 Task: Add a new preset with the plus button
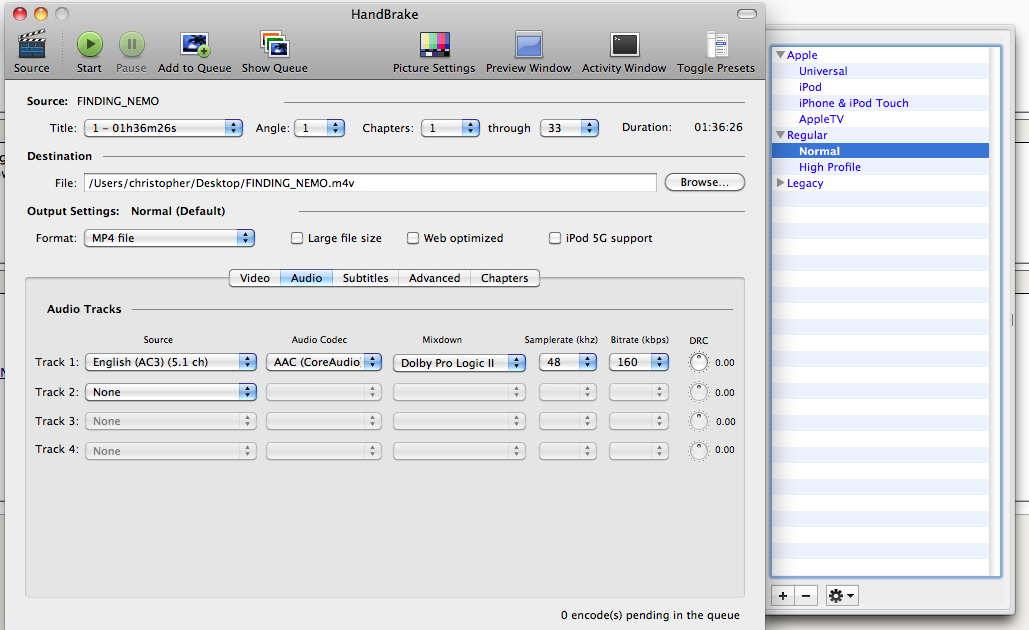pos(783,596)
